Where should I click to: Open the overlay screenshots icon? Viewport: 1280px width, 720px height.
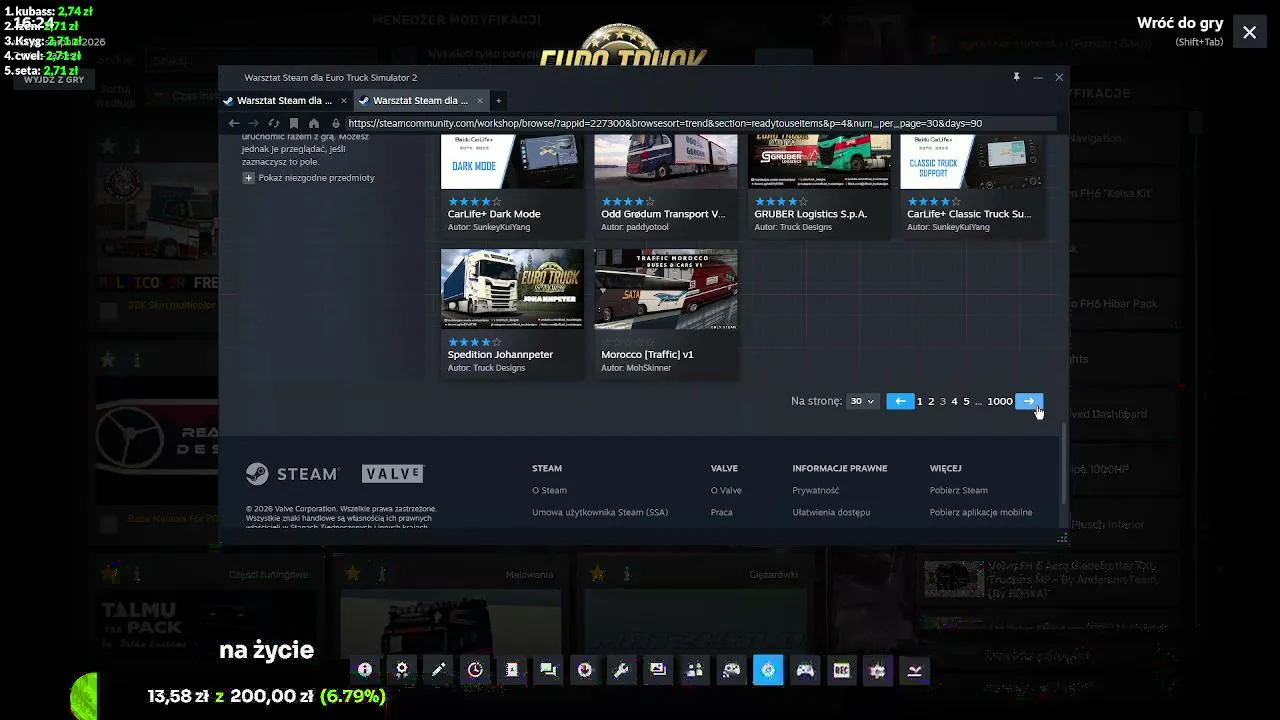[x=658, y=670]
